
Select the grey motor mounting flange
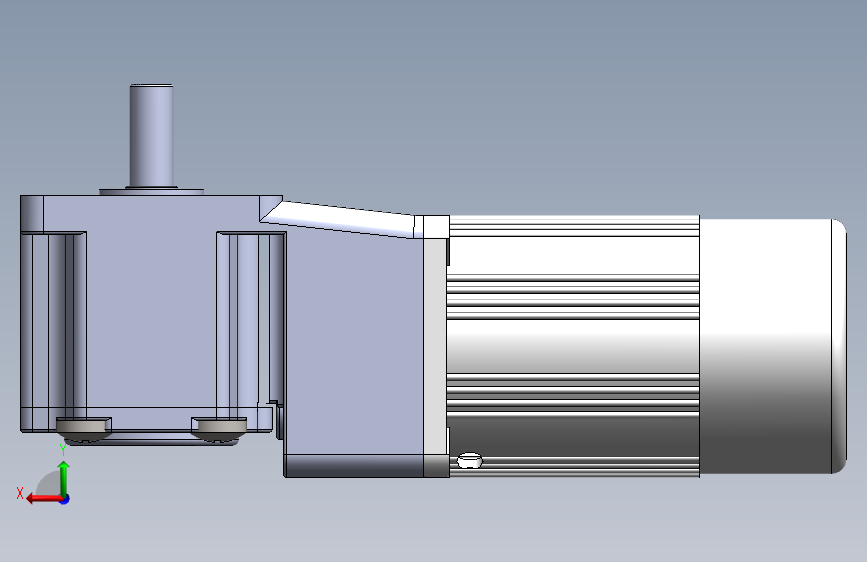[436, 346]
